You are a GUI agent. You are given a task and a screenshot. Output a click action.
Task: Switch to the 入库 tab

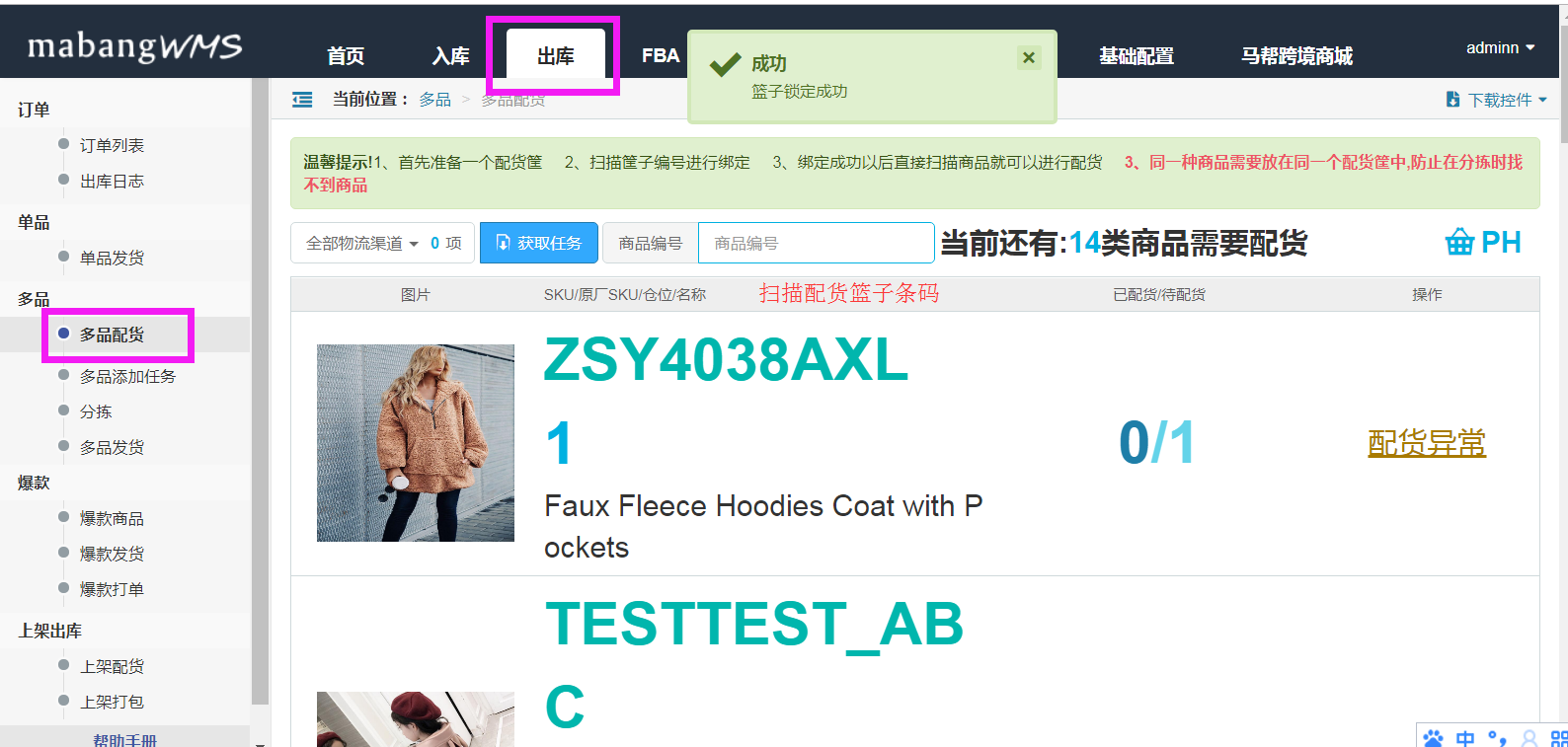pyautogui.click(x=450, y=55)
